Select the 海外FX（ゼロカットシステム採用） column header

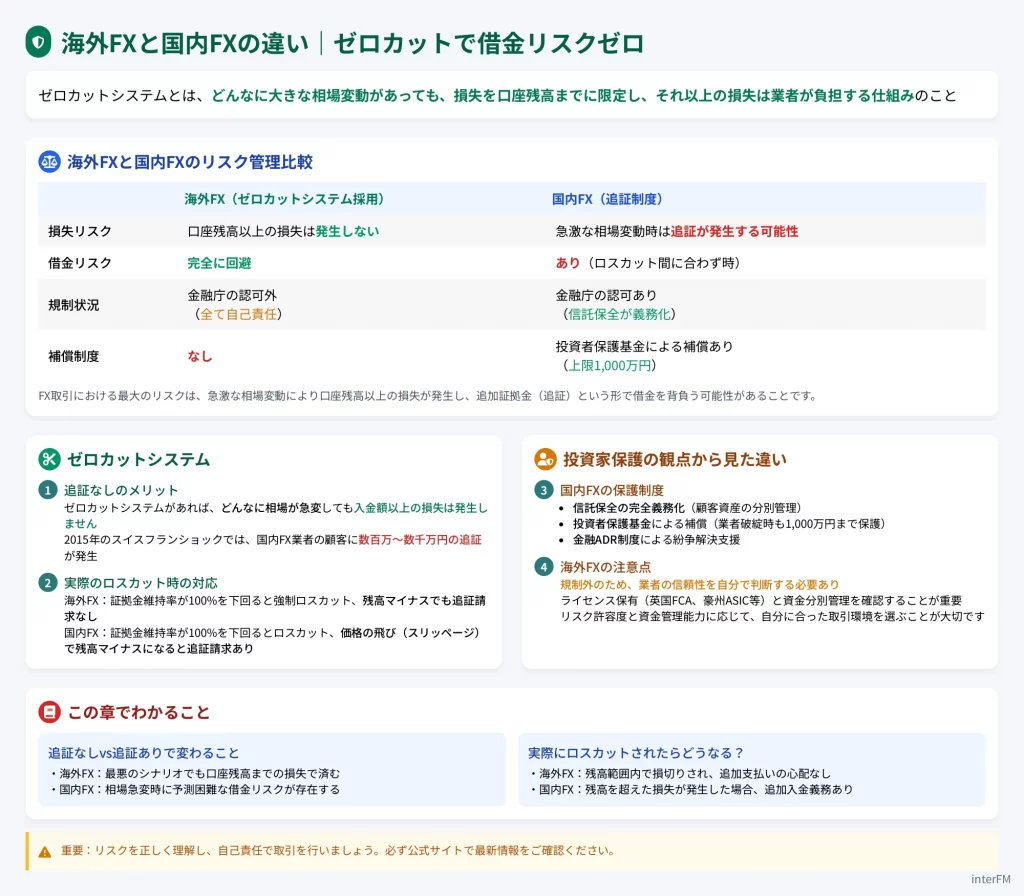click(x=284, y=199)
